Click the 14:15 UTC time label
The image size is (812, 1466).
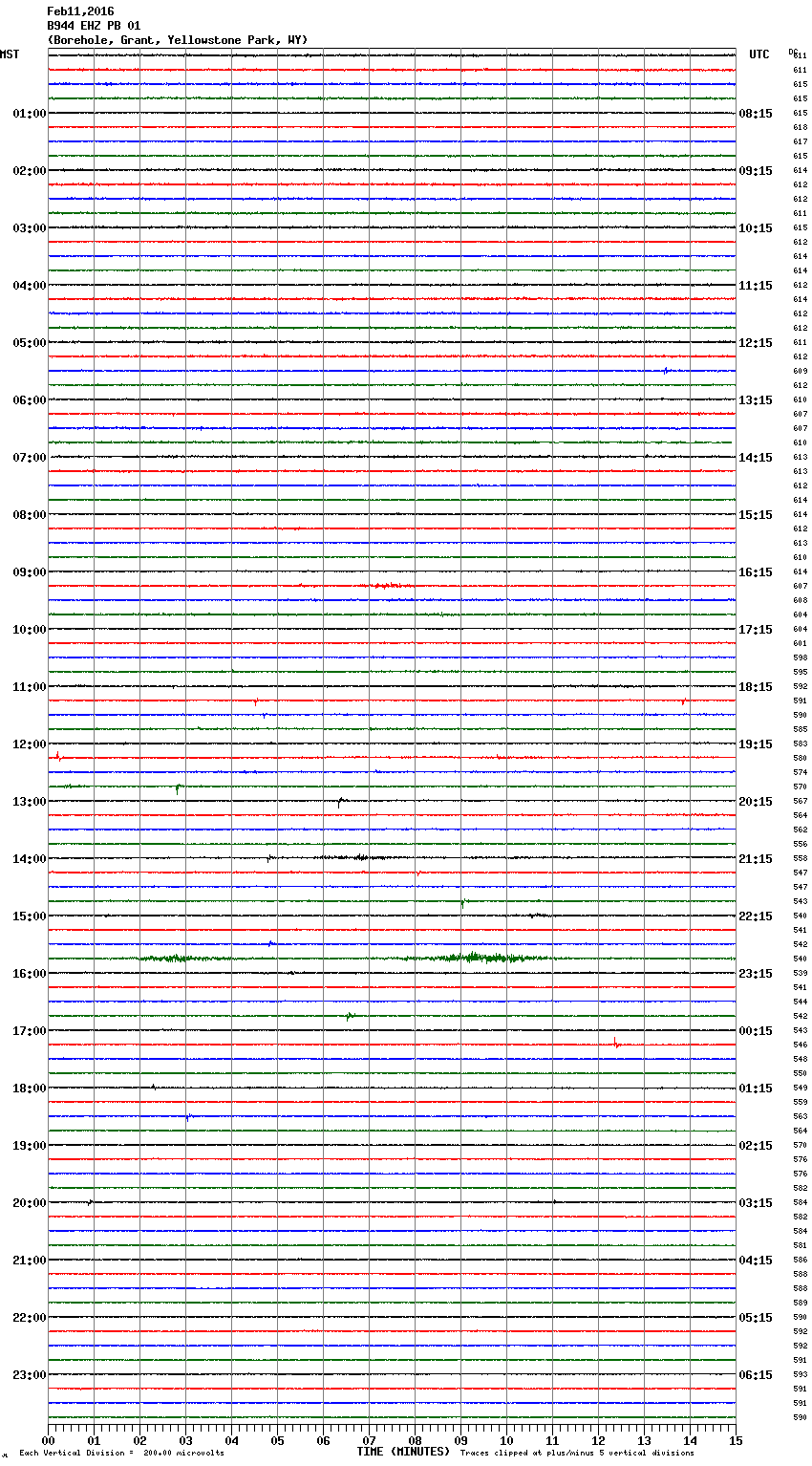pyautogui.click(x=756, y=458)
